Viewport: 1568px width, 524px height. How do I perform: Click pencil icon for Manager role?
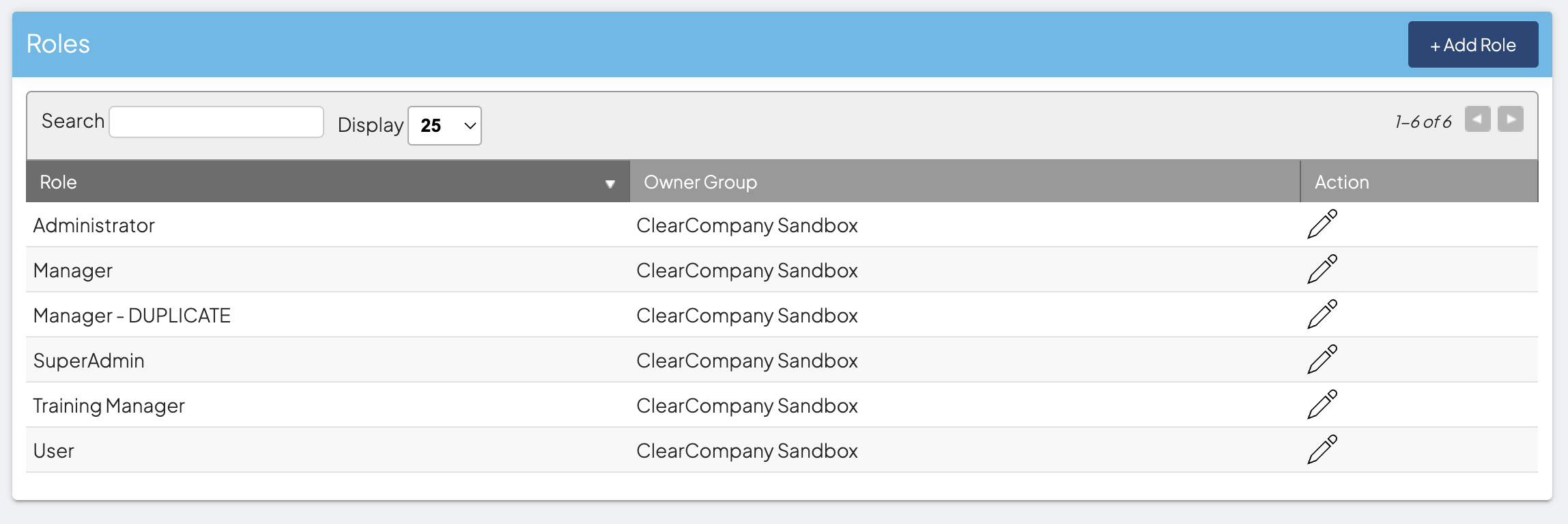[x=1322, y=270]
